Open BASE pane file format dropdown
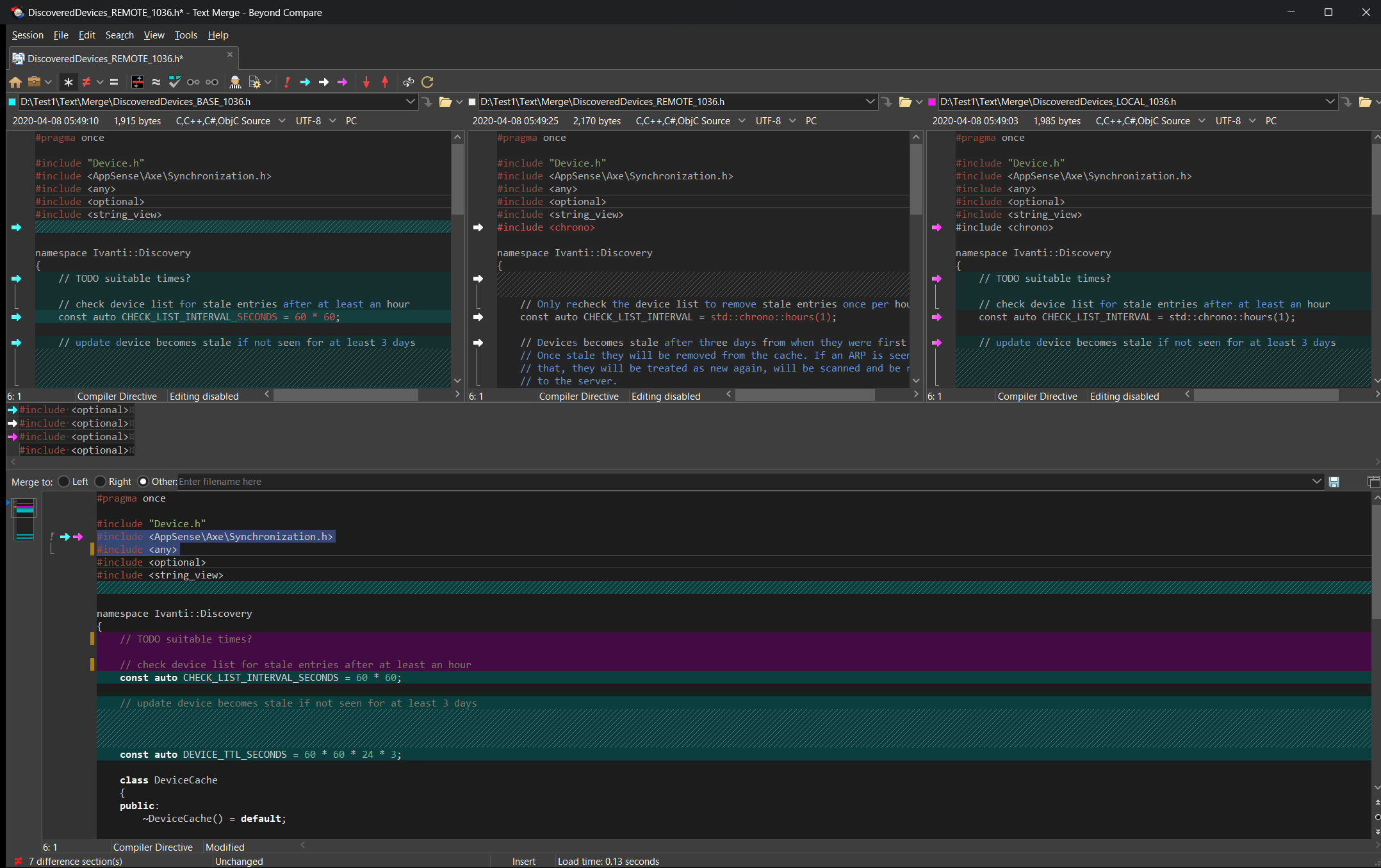 click(282, 121)
